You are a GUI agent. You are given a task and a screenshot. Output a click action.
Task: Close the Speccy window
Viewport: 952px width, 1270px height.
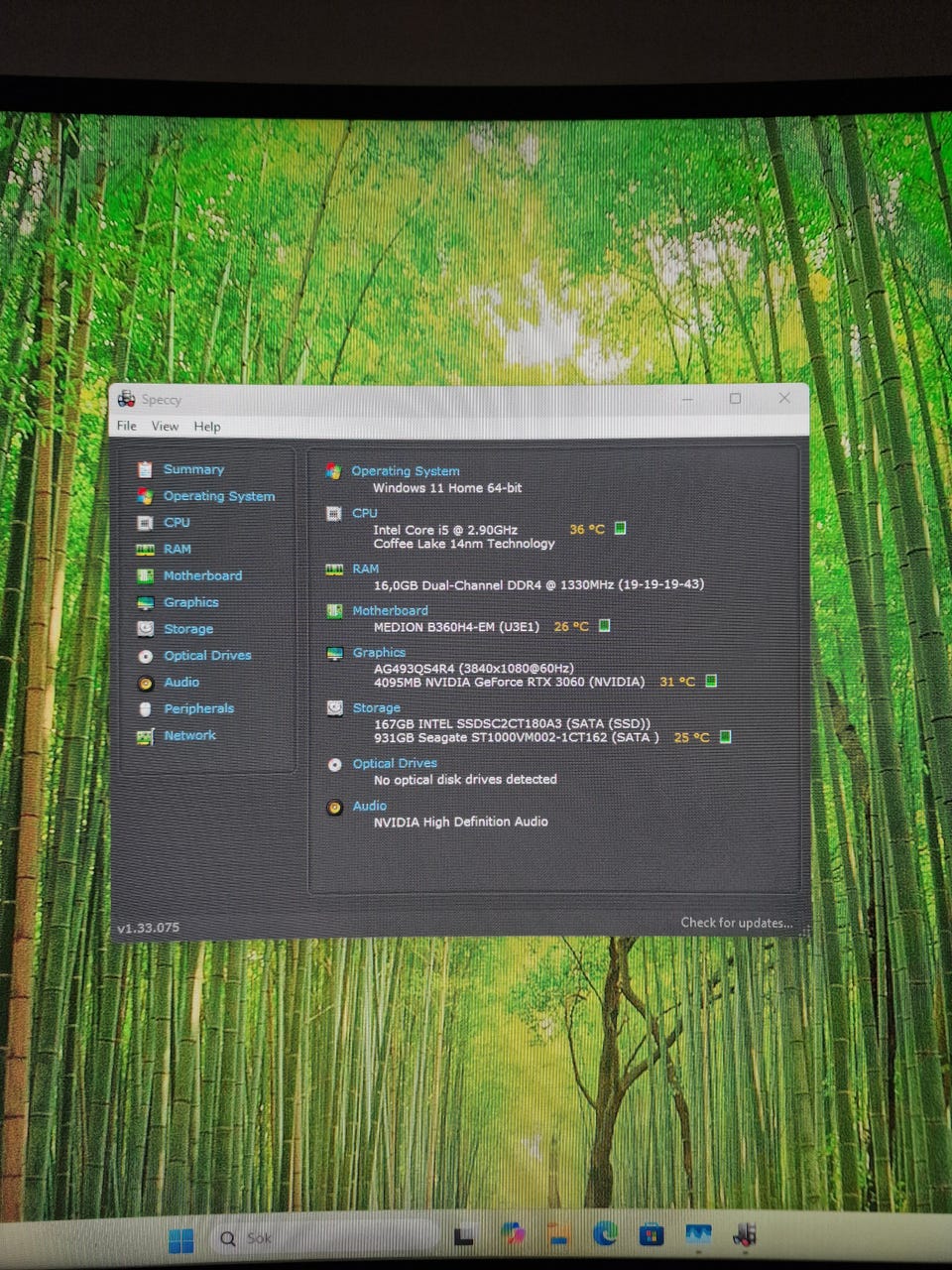[784, 398]
